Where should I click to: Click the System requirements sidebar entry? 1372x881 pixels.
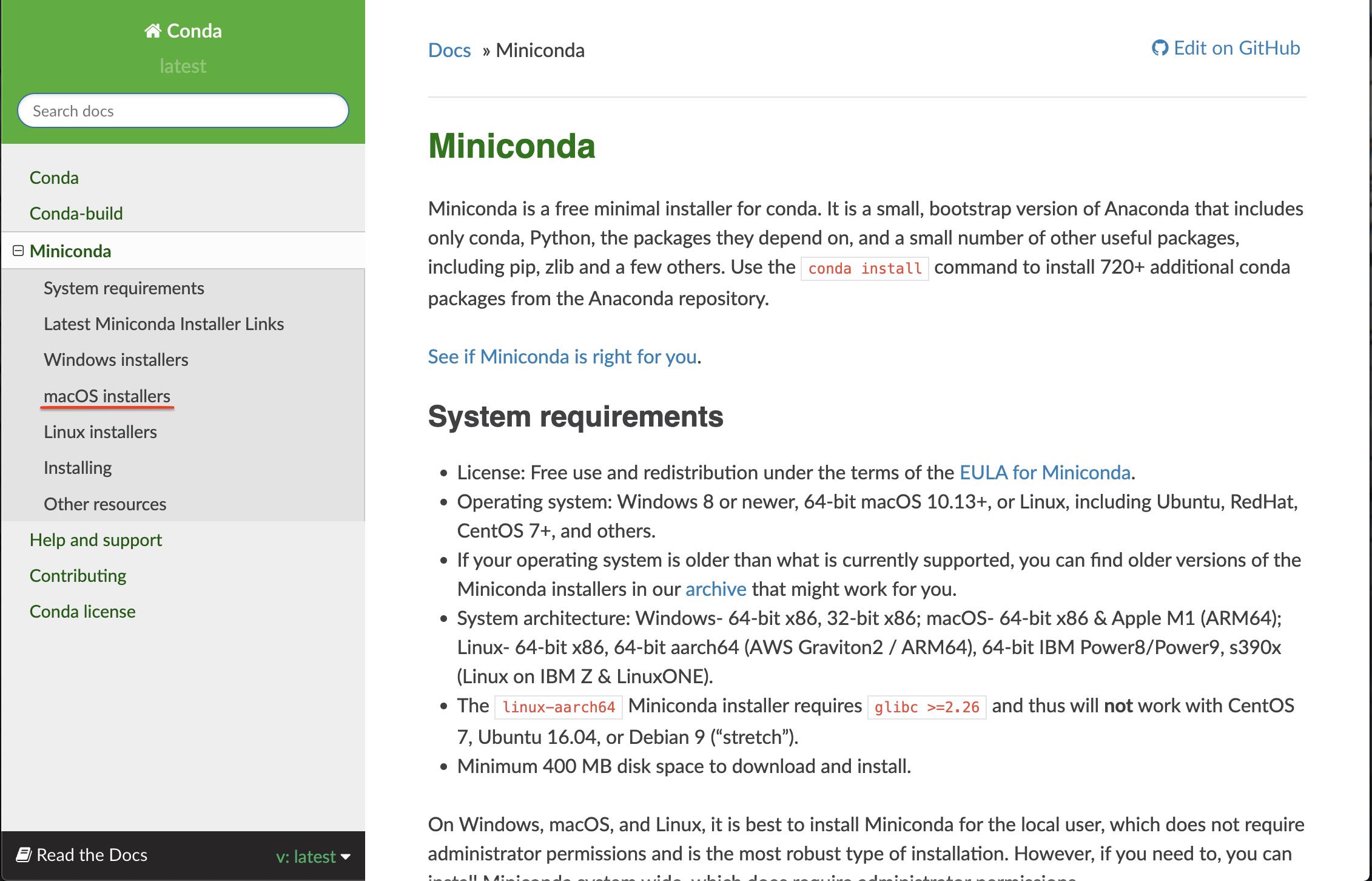pyautogui.click(x=124, y=288)
